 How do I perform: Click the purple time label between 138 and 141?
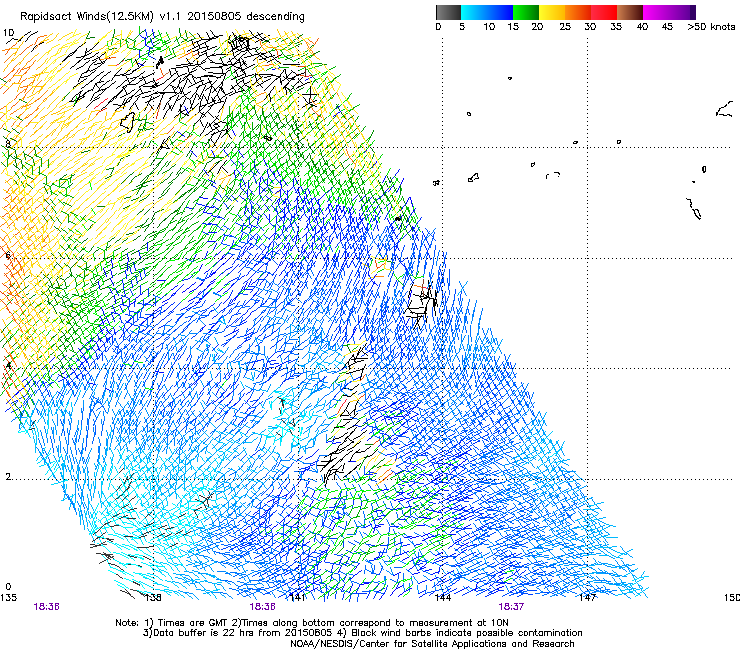point(262,607)
